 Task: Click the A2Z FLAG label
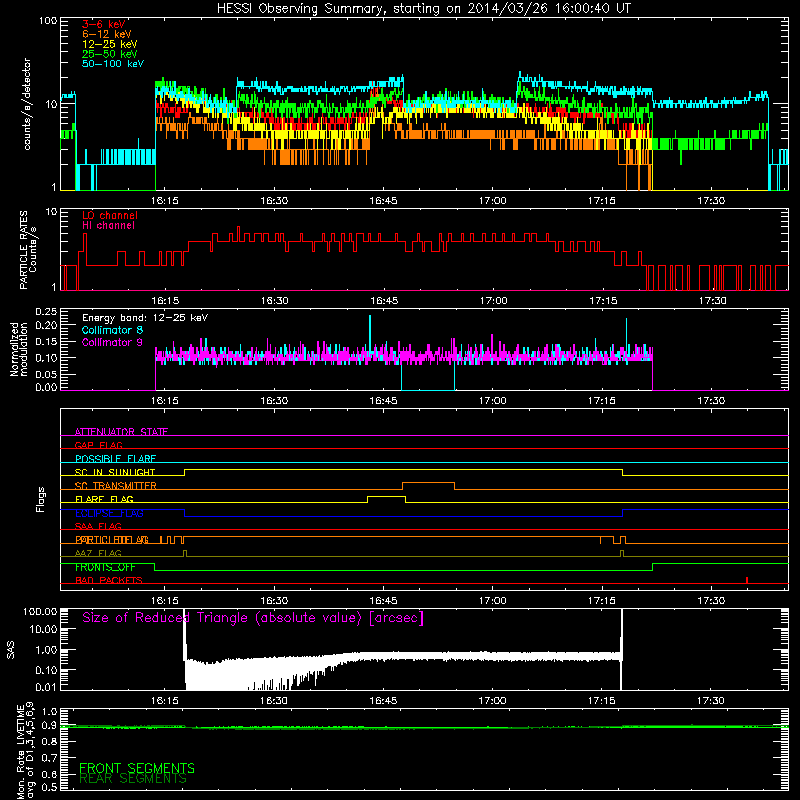pos(98,553)
